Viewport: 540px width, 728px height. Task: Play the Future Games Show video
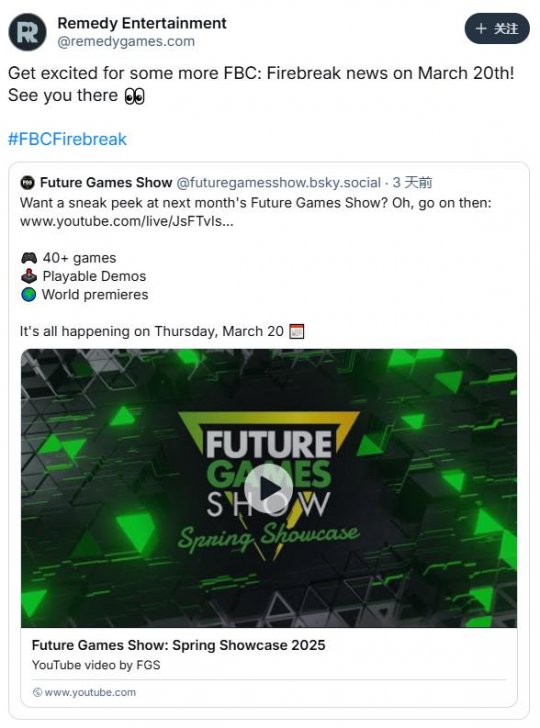269,488
